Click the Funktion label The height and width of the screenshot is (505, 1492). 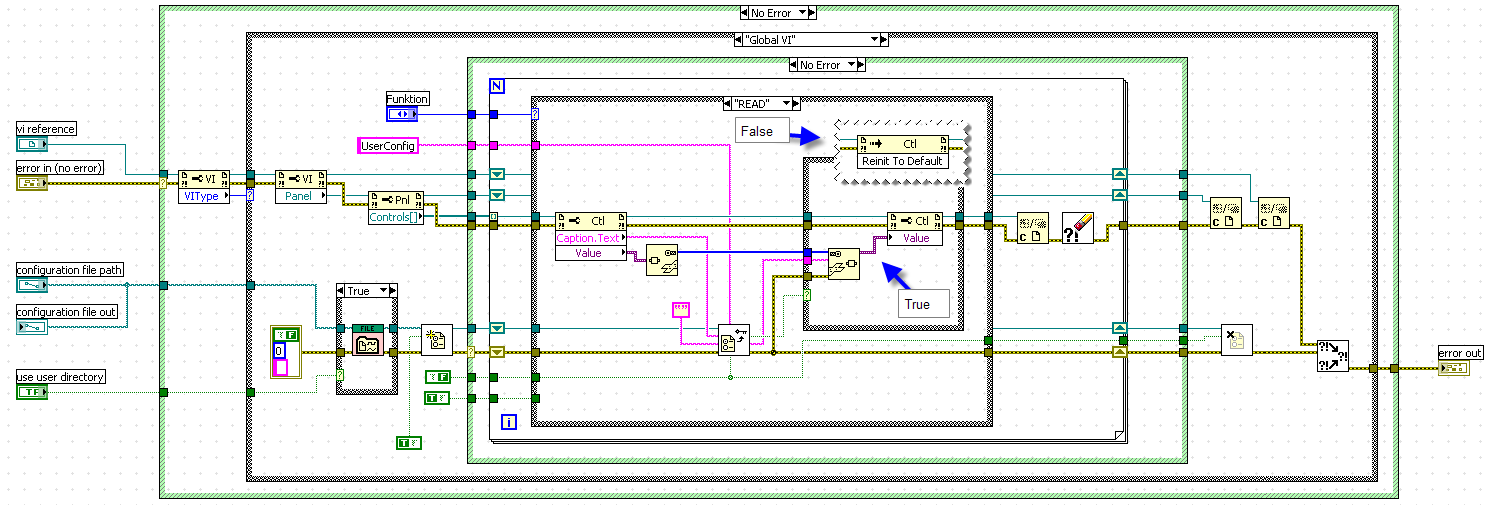click(408, 99)
